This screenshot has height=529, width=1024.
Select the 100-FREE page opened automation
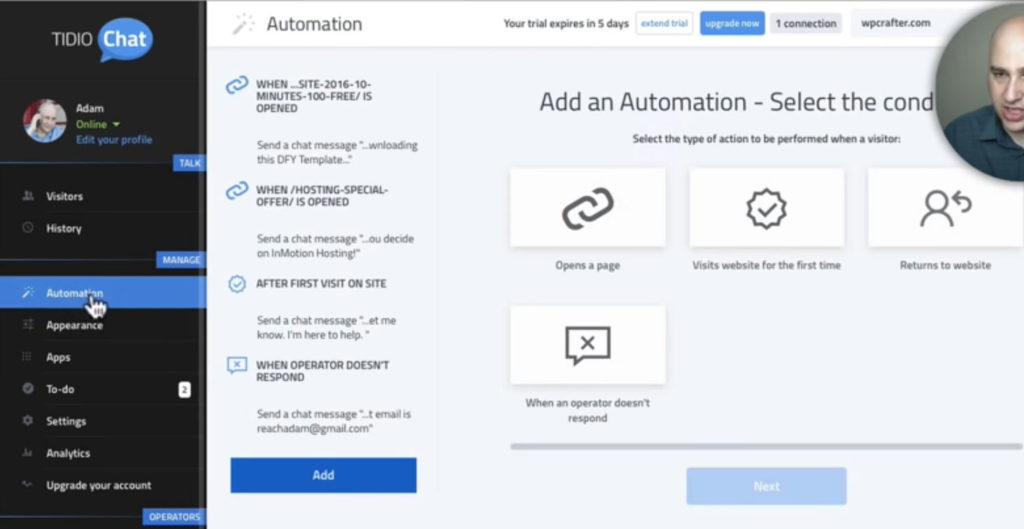pos(313,96)
